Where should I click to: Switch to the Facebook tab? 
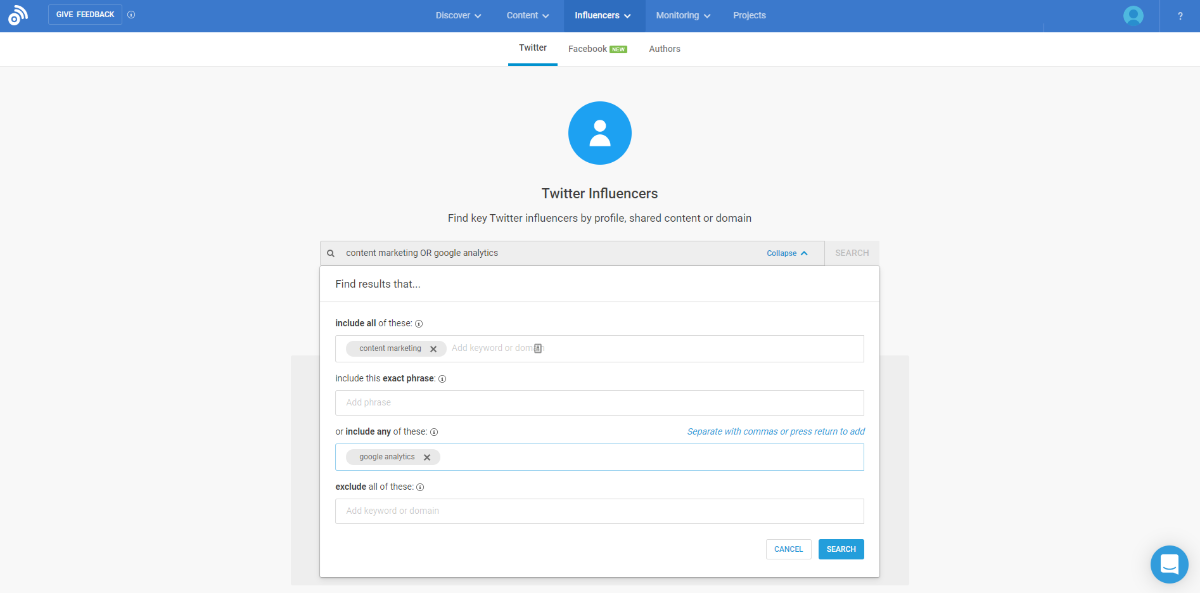click(x=589, y=47)
